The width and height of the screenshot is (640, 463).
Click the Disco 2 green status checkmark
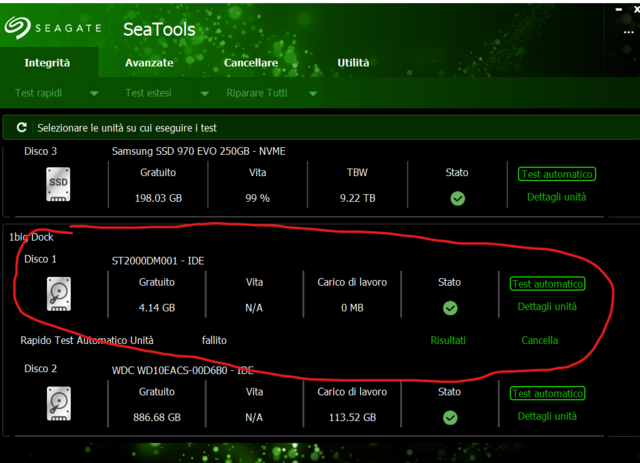coord(450,418)
